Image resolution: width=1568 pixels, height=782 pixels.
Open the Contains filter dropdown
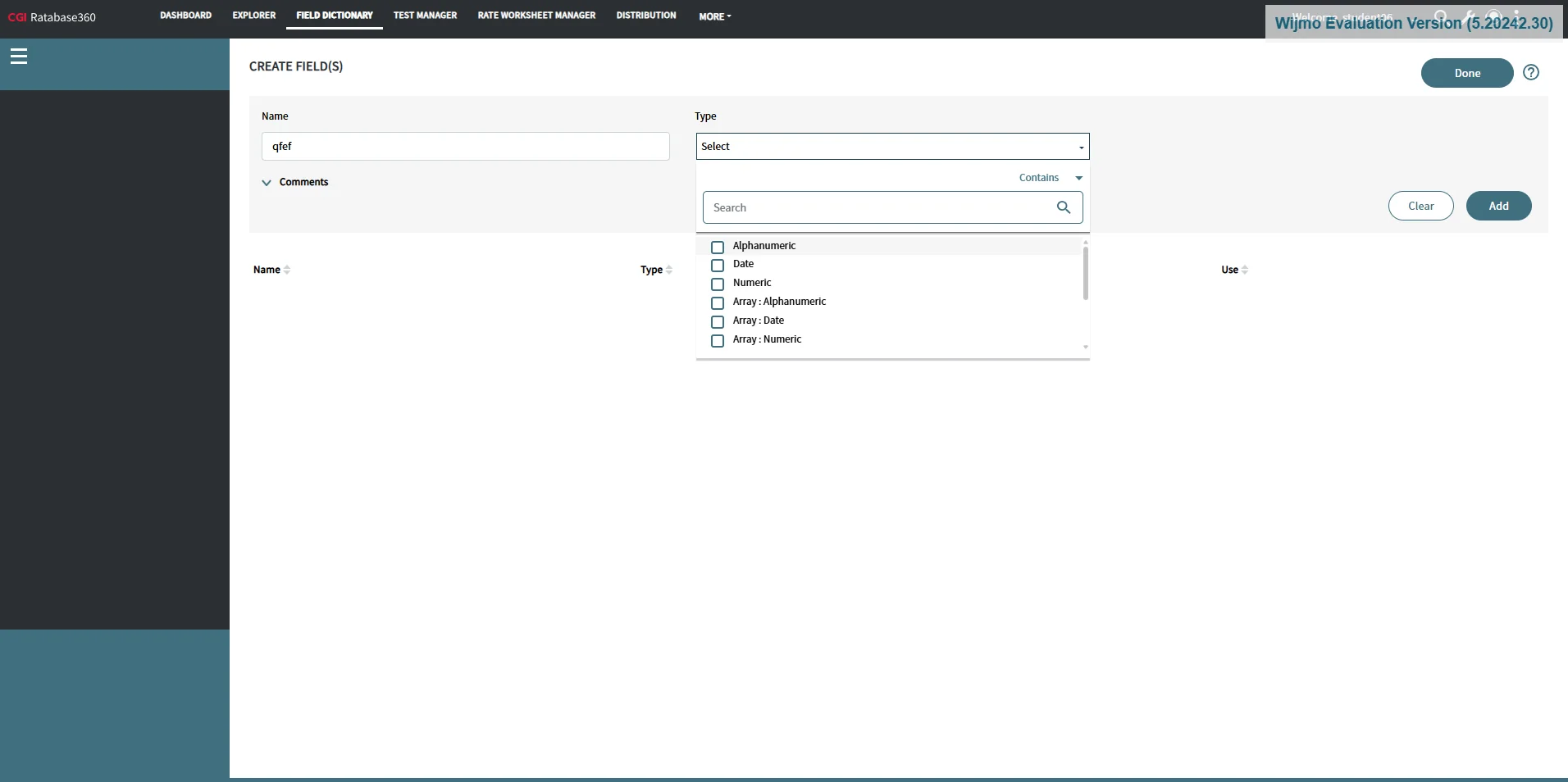tap(1051, 177)
